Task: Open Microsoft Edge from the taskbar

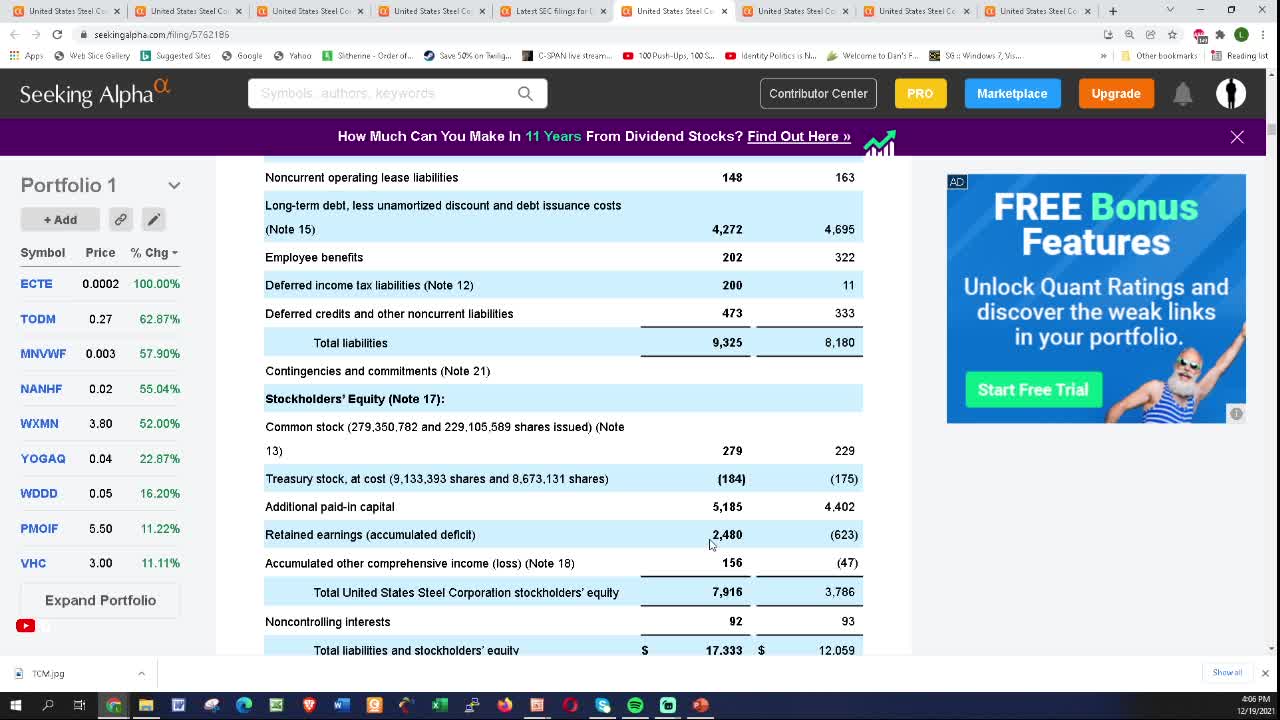Action: [x=244, y=705]
